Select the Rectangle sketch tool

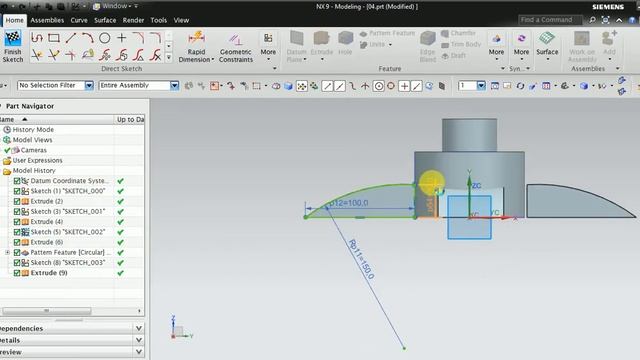(x=53, y=38)
